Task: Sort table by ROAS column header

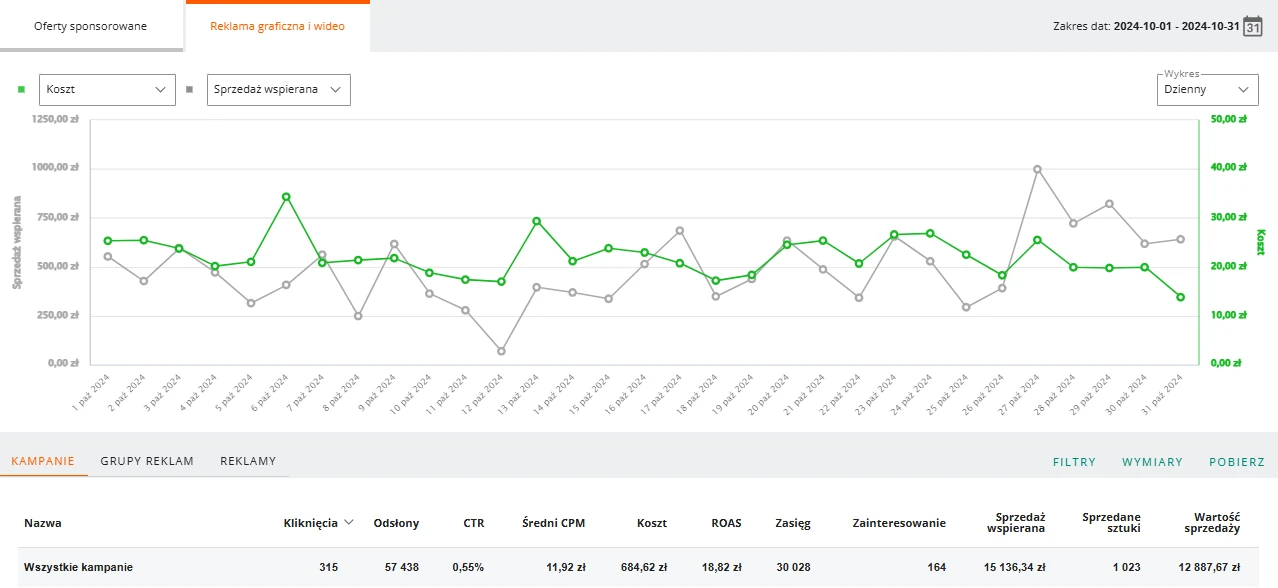Action: (x=726, y=522)
